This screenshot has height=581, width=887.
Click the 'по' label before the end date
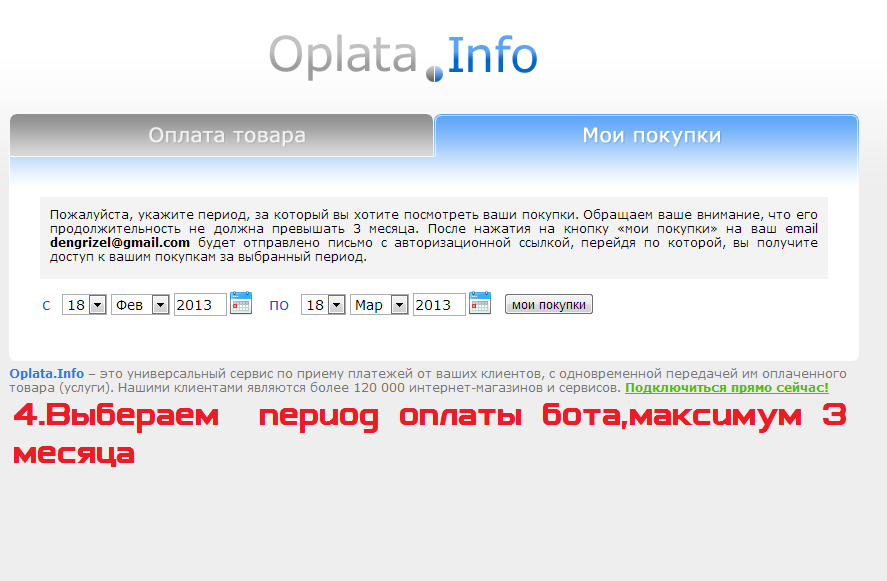coord(279,305)
